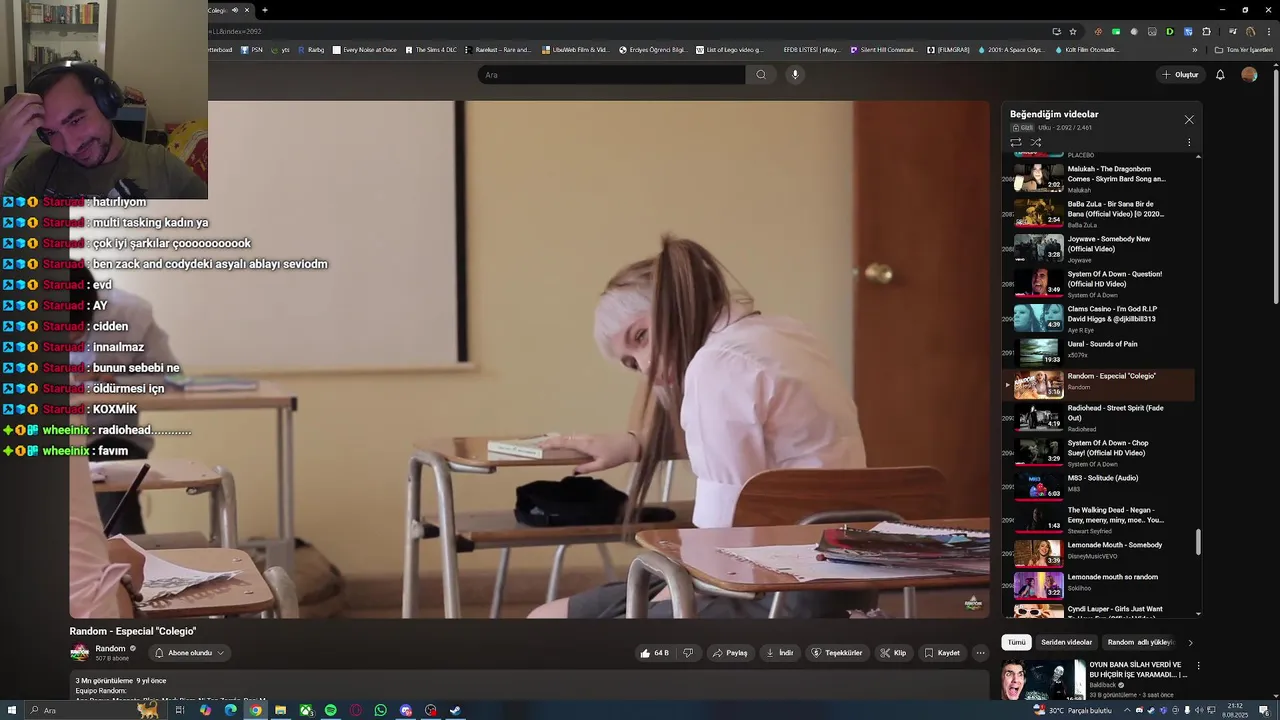Play M83 - Solitude (Audio)
1280x720 pixels.
coord(1098,485)
